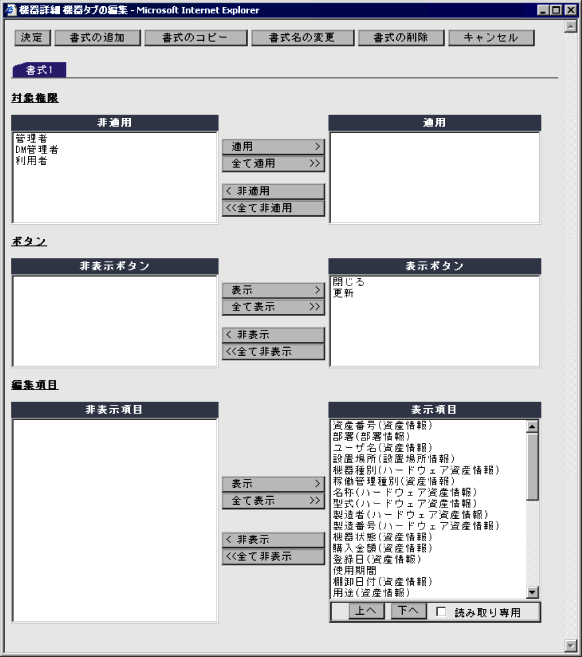
Task: Click <<全て非表示 in the 編集項目 section
Action: pyautogui.click(x=273, y=556)
